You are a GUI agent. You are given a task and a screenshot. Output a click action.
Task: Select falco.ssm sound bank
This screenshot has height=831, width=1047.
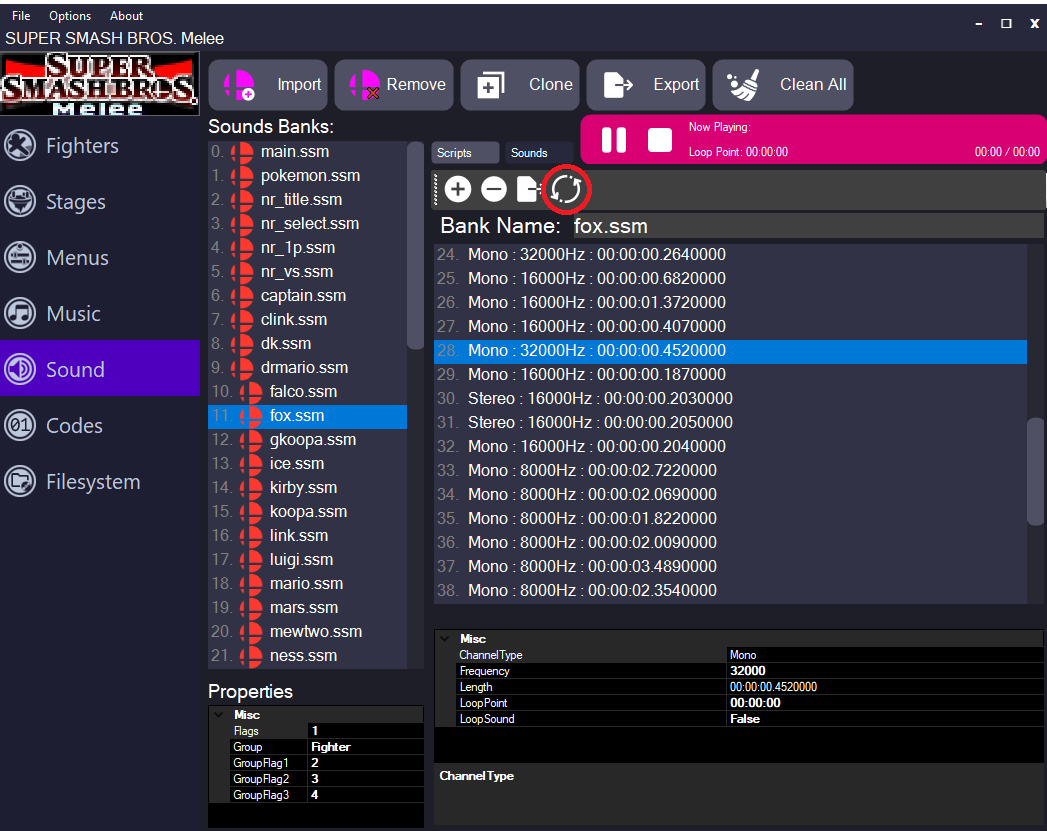(x=308, y=392)
